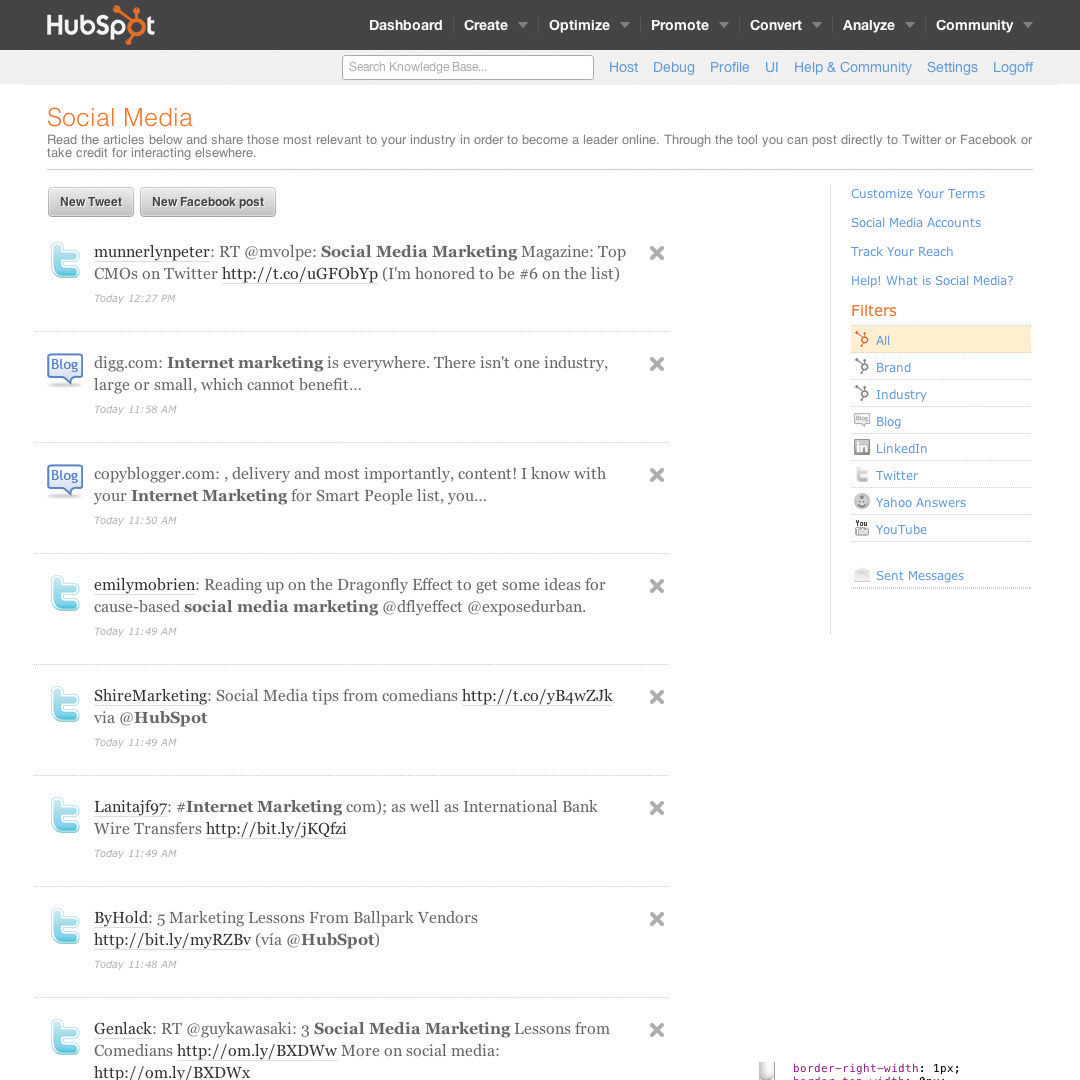
Task: Open the Promote menu
Action: (x=680, y=25)
